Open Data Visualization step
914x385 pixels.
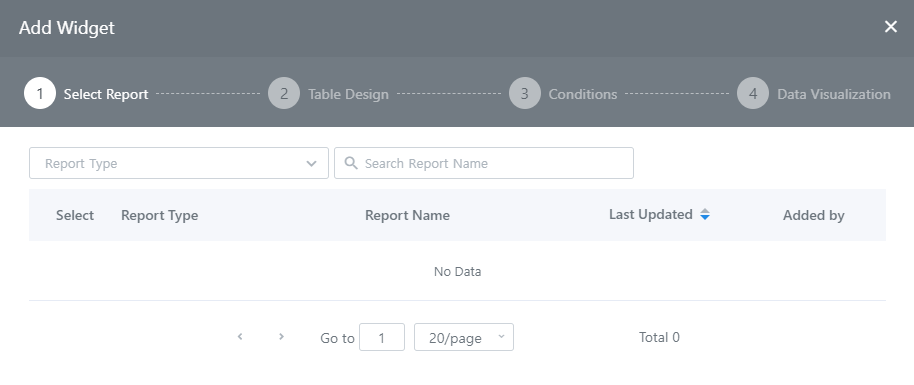pos(834,94)
